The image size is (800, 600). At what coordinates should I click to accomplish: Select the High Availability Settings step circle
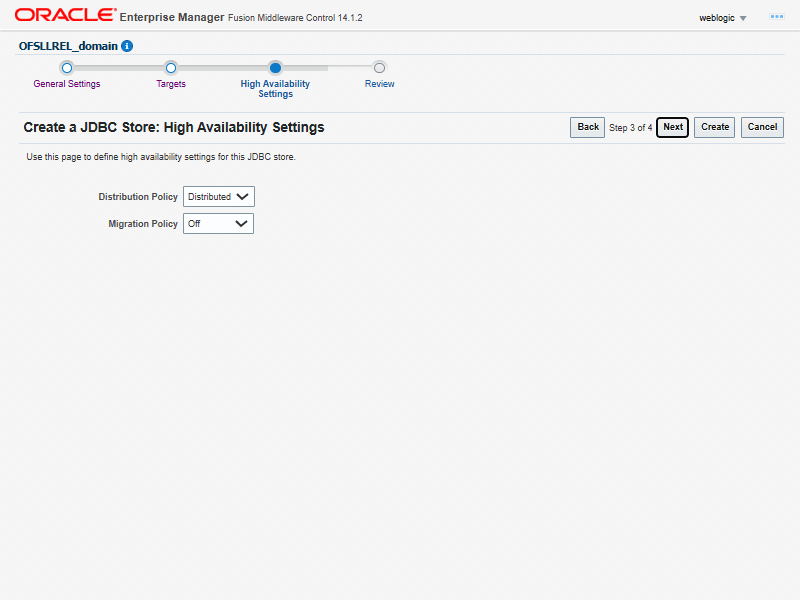coord(276,68)
